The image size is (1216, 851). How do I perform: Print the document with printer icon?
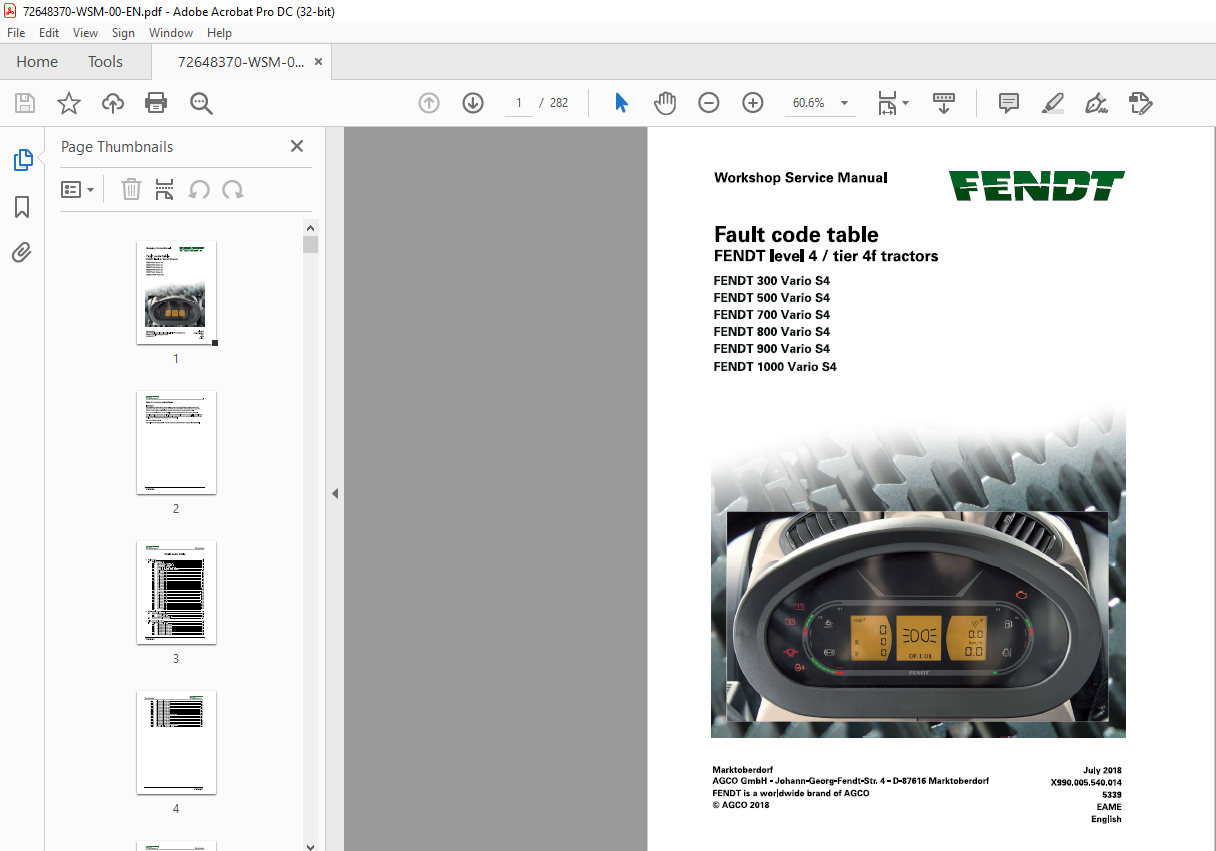(x=156, y=103)
